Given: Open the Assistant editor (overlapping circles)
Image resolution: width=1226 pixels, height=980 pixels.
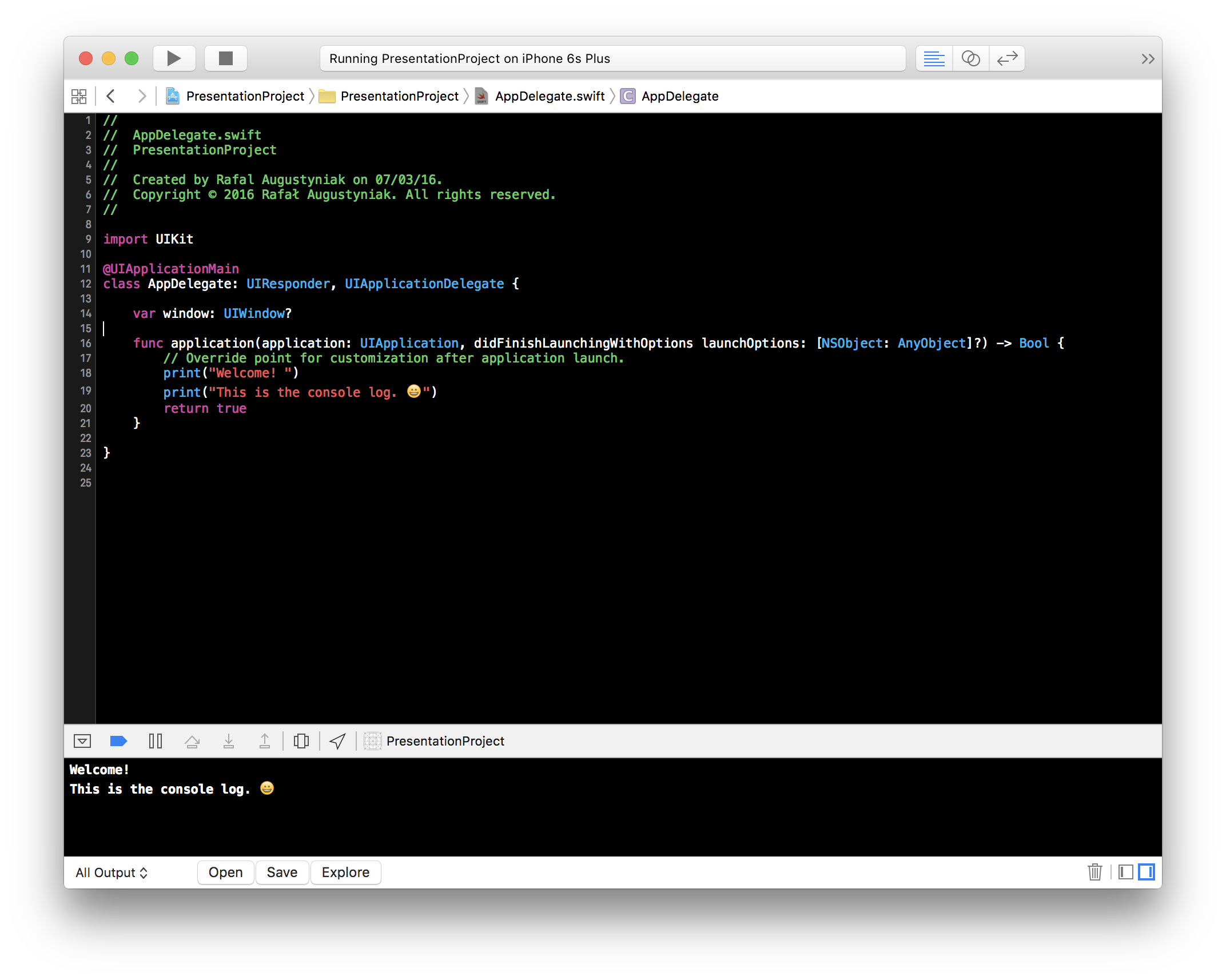Looking at the screenshot, I should [x=970, y=58].
